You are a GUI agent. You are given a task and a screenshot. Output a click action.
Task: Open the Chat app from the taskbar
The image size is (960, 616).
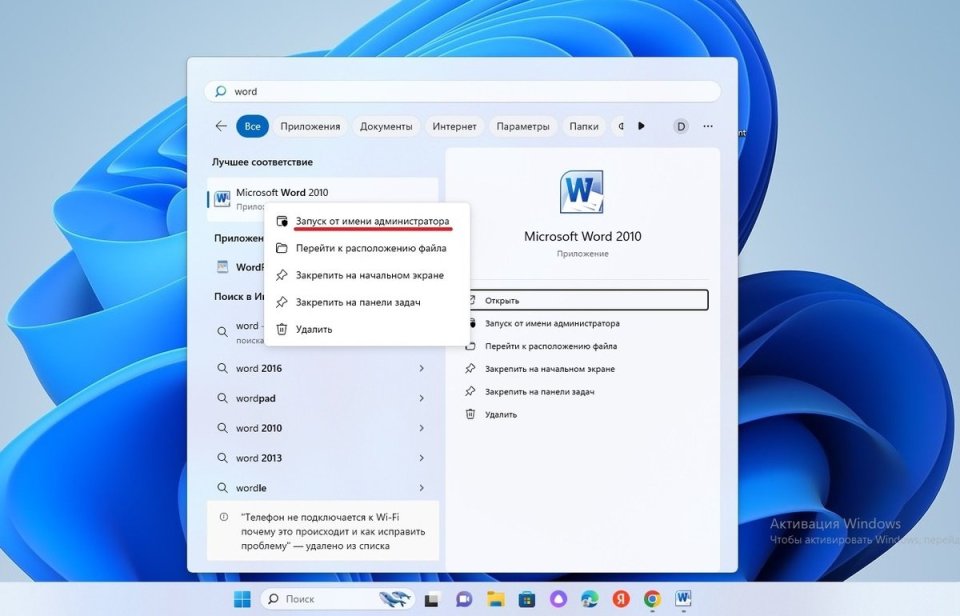[x=462, y=600]
